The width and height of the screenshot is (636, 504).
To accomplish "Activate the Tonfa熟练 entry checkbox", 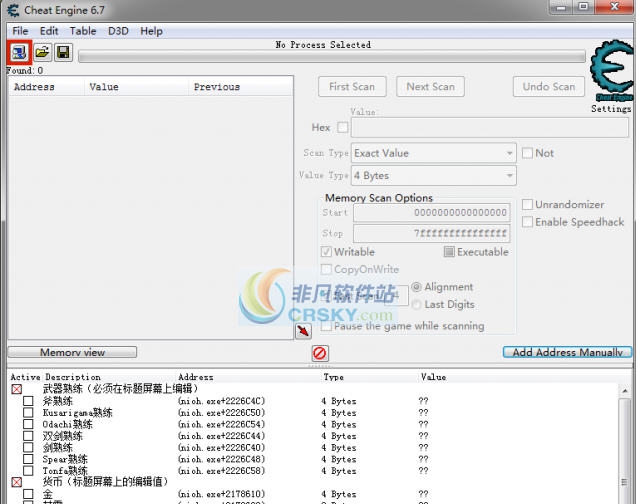I will coord(28,471).
